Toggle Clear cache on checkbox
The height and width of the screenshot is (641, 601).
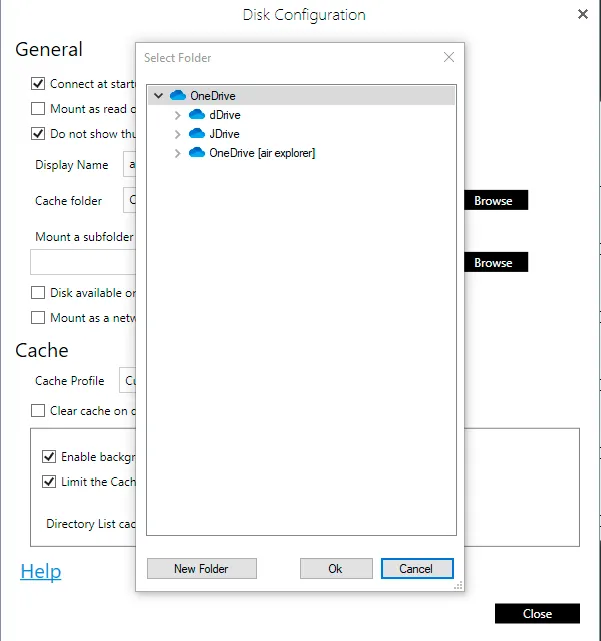coord(38,410)
